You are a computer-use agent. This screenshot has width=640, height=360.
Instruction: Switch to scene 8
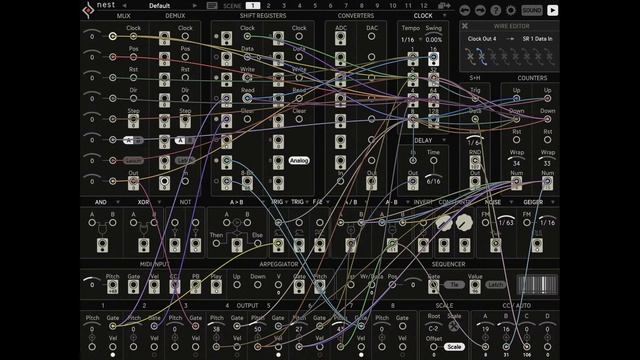coord(362,6)
